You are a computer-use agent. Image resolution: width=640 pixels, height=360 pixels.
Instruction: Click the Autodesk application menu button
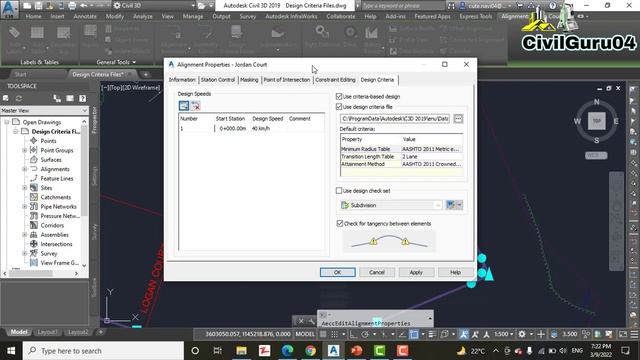9,9
